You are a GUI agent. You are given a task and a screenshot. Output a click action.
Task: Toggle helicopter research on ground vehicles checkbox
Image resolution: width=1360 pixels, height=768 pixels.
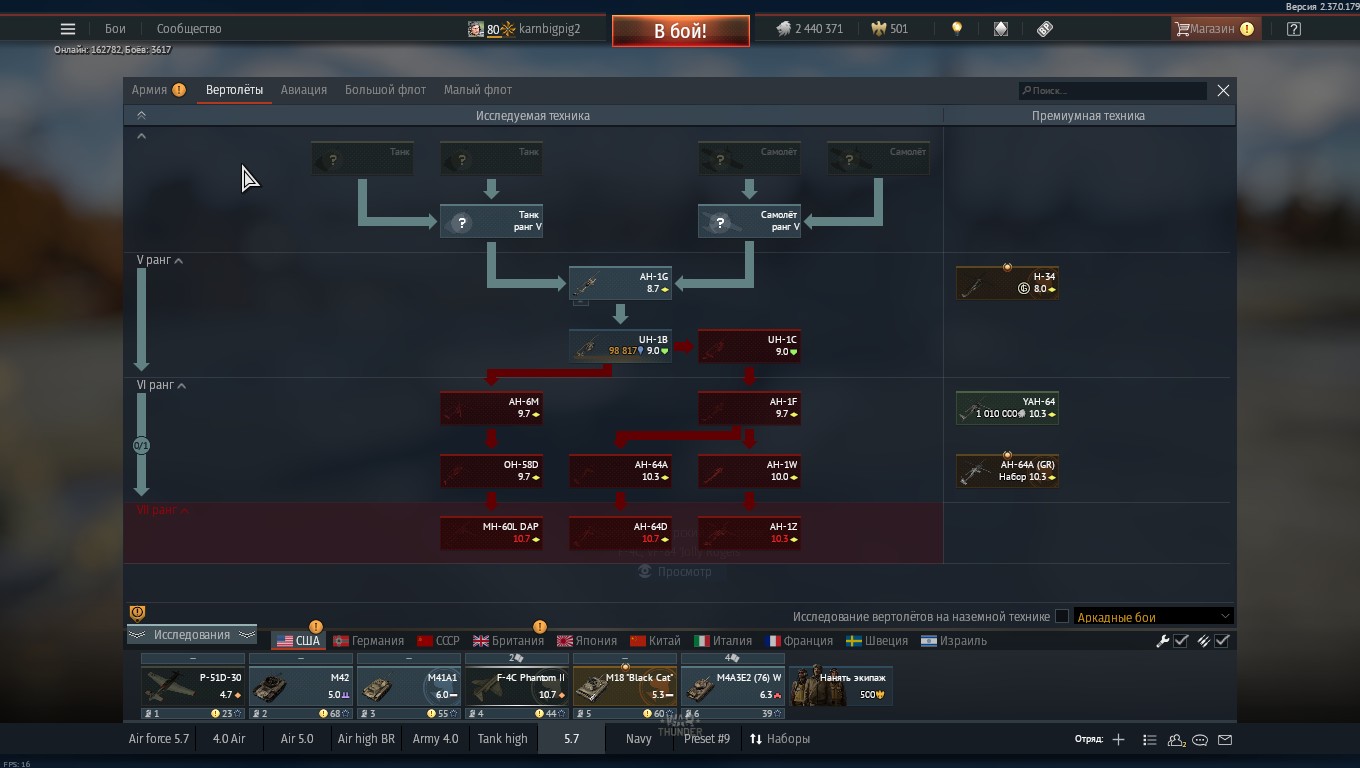[x=1062, y=617]
